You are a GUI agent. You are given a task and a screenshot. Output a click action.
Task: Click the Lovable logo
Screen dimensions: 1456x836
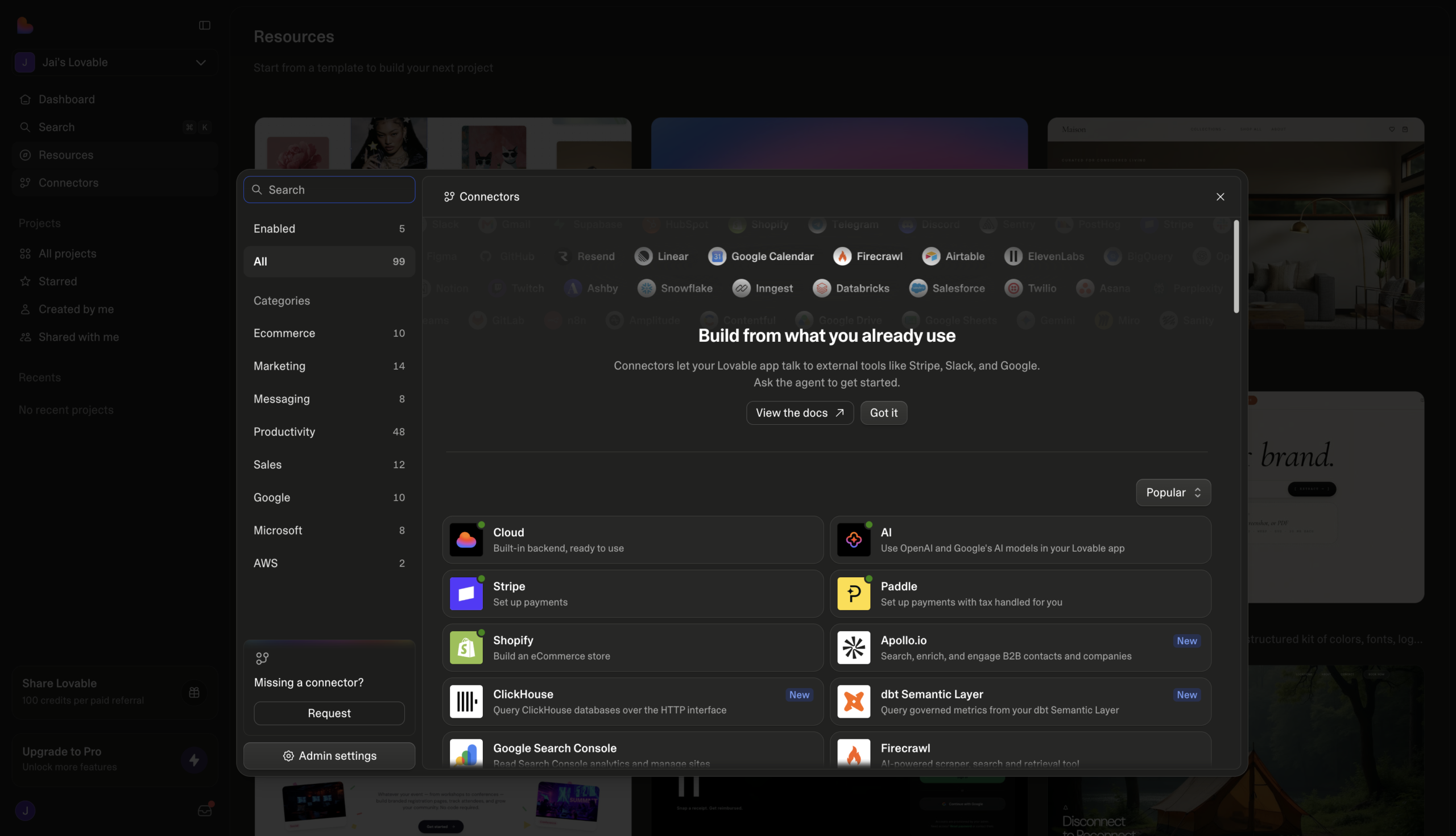click(x=24, y=25)
